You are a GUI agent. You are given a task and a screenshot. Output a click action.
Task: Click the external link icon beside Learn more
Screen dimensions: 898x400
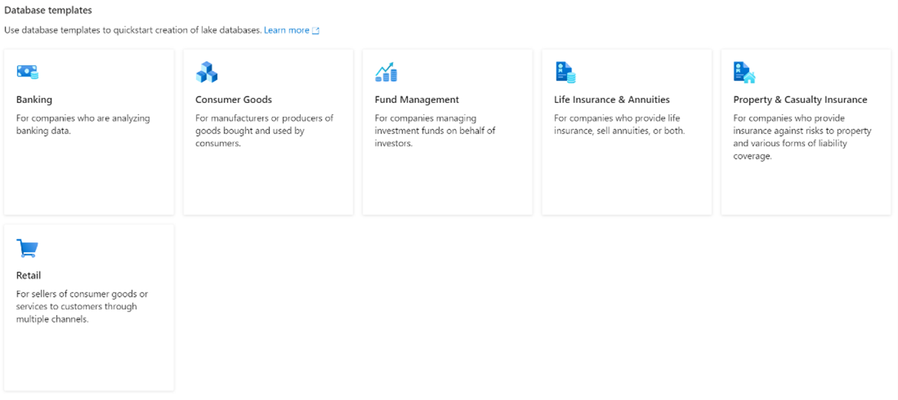point(316,30)
